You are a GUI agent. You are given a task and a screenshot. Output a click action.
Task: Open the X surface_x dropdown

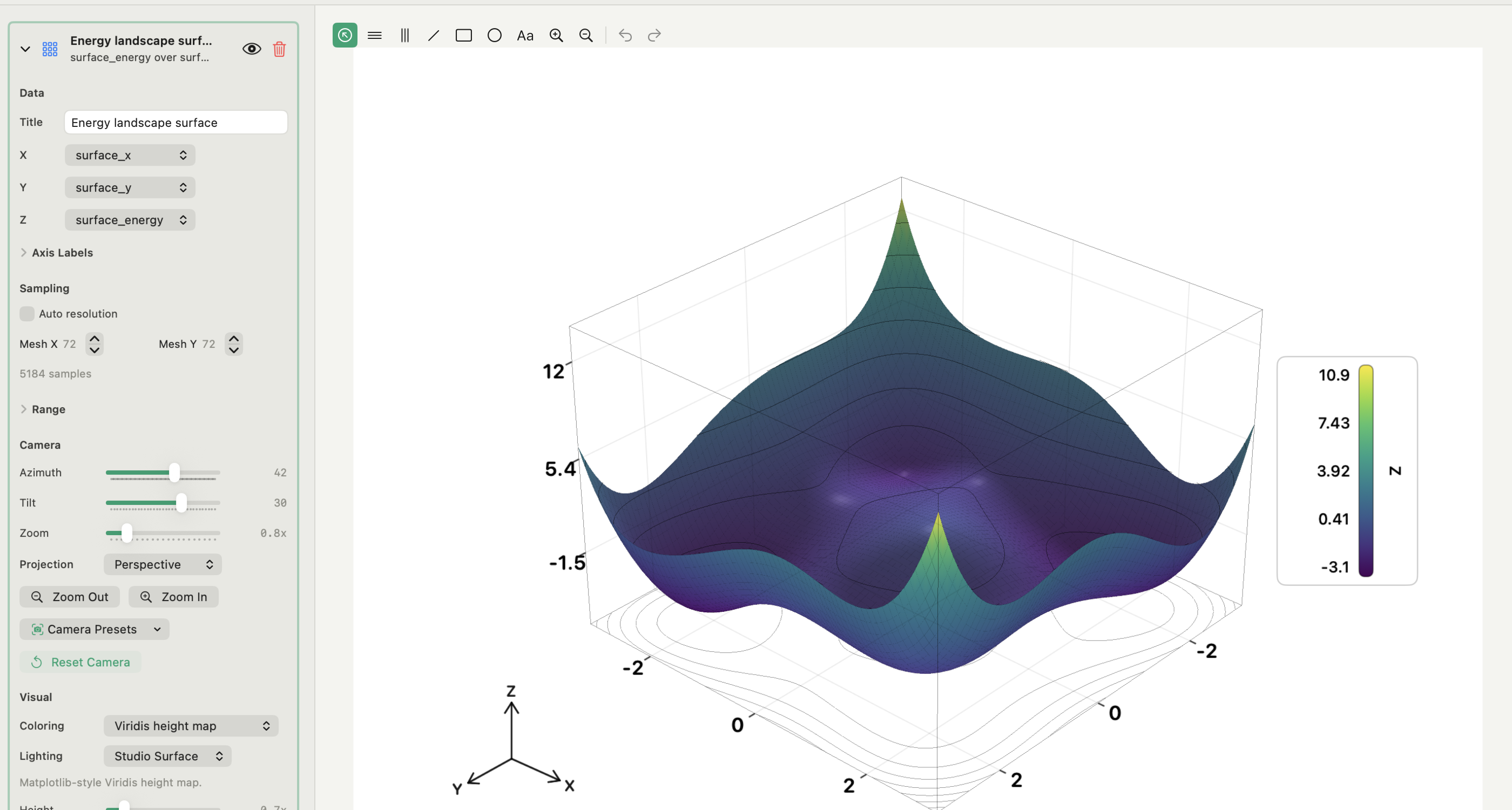(130, 155)
